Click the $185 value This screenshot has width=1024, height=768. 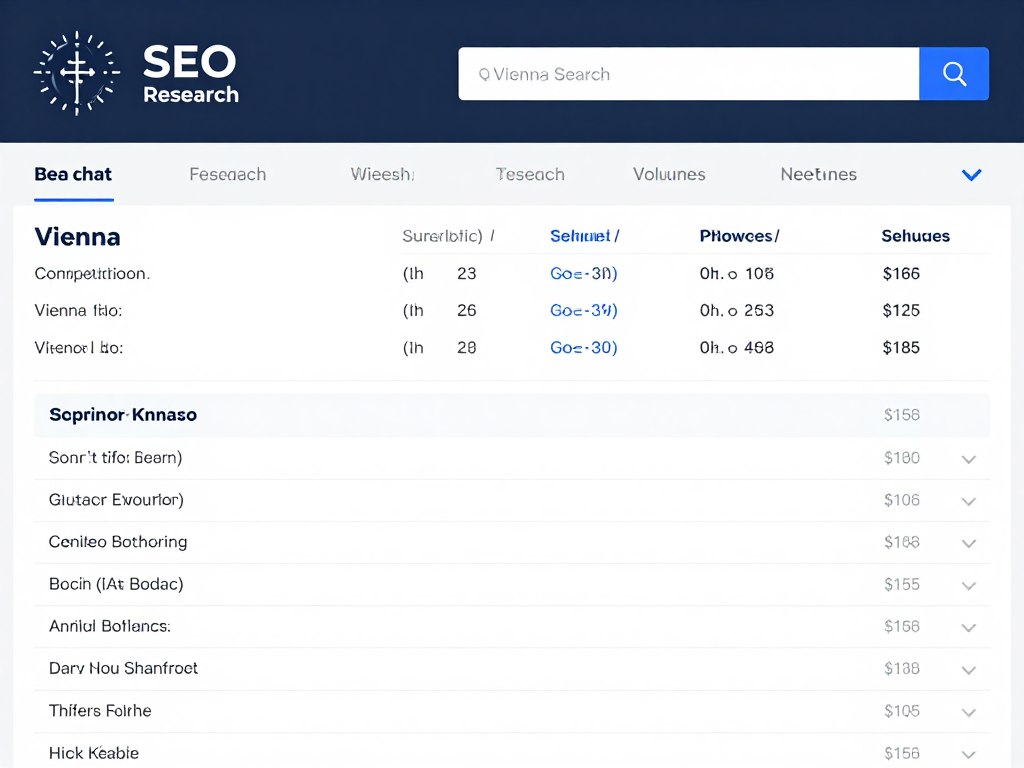(901, 347)
